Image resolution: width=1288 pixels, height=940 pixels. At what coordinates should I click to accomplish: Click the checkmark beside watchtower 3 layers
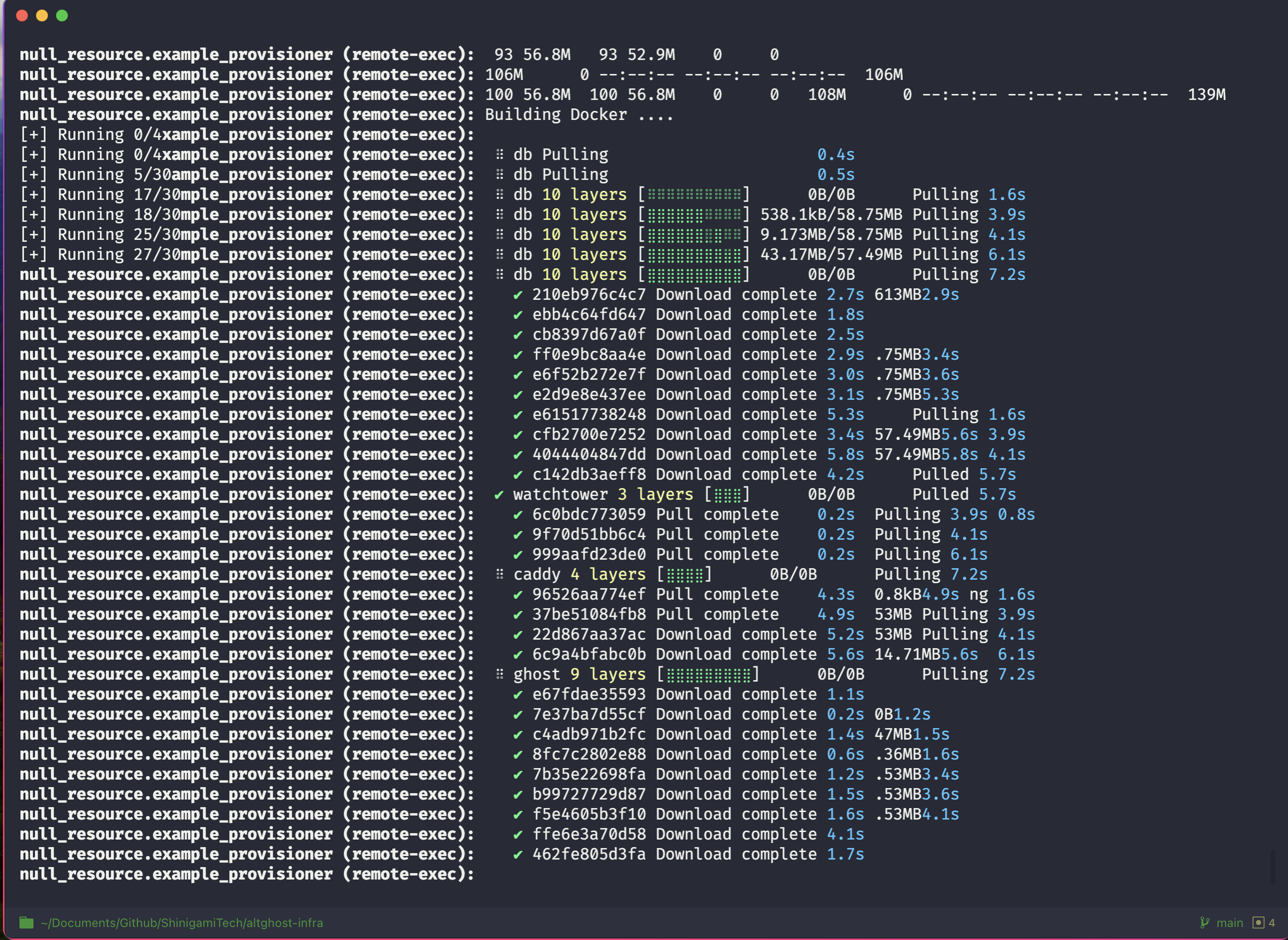point(499,494)
